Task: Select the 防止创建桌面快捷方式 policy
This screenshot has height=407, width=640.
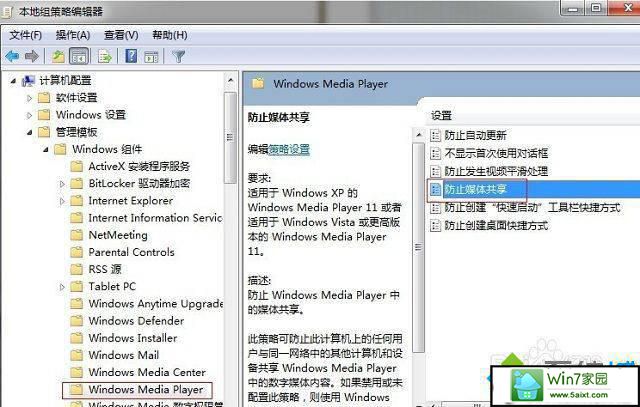Action: pos(496,225)
